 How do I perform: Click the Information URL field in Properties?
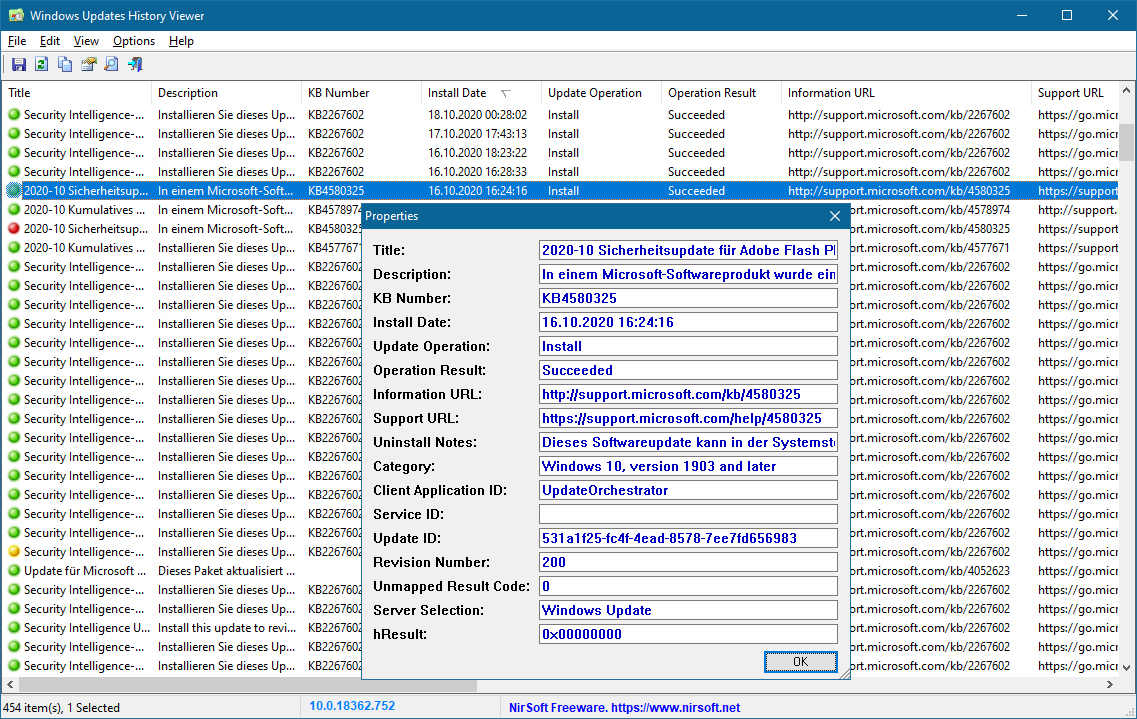coord(688,394)
